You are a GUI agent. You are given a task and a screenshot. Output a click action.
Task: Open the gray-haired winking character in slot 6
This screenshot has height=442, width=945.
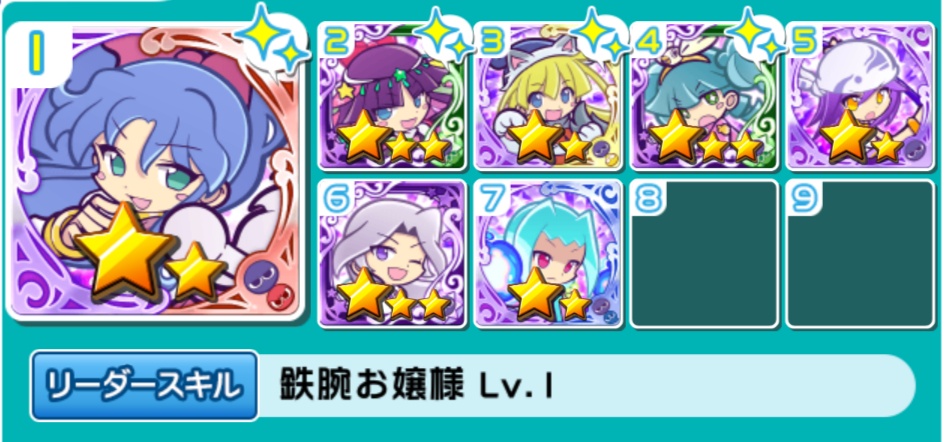(x=392, y=253)
